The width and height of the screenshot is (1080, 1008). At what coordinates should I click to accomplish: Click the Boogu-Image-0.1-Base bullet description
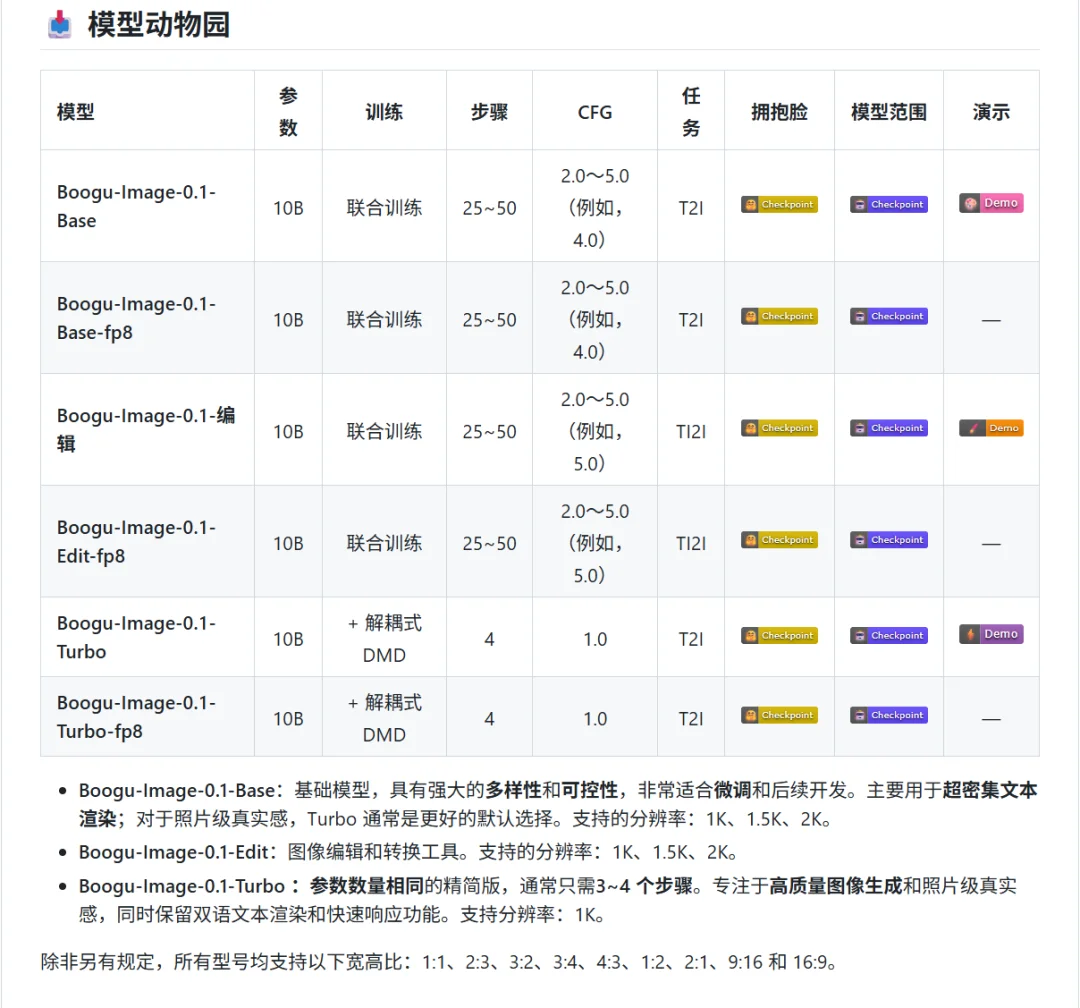(x=558, y=804)
